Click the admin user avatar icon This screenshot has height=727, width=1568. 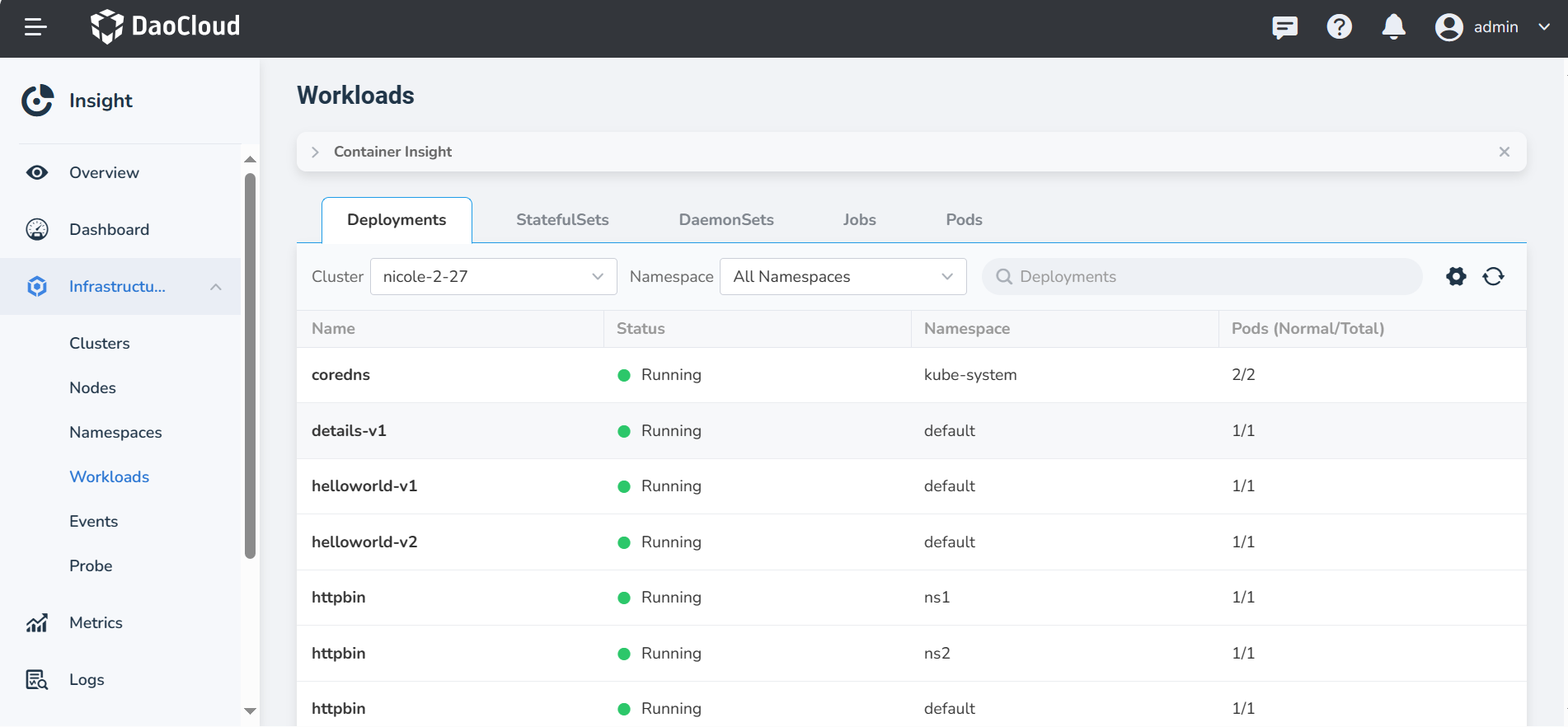coord(1448,27)
